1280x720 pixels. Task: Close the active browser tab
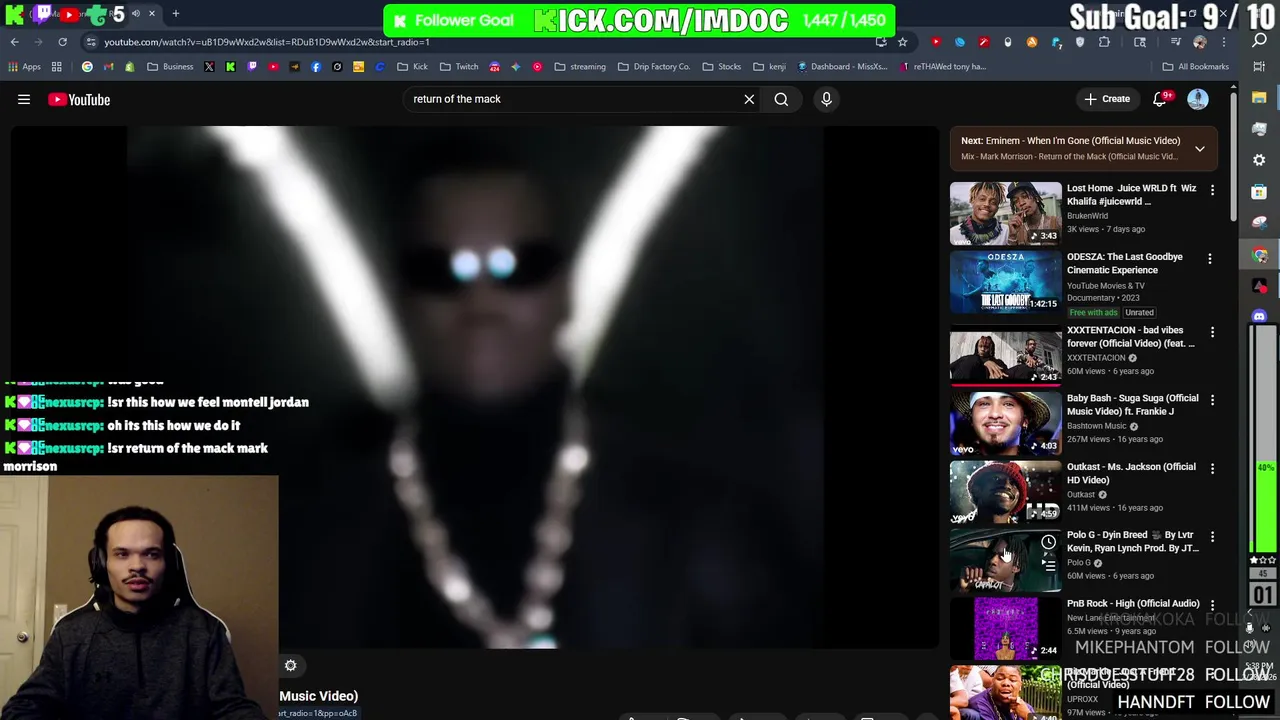(152, 14)
